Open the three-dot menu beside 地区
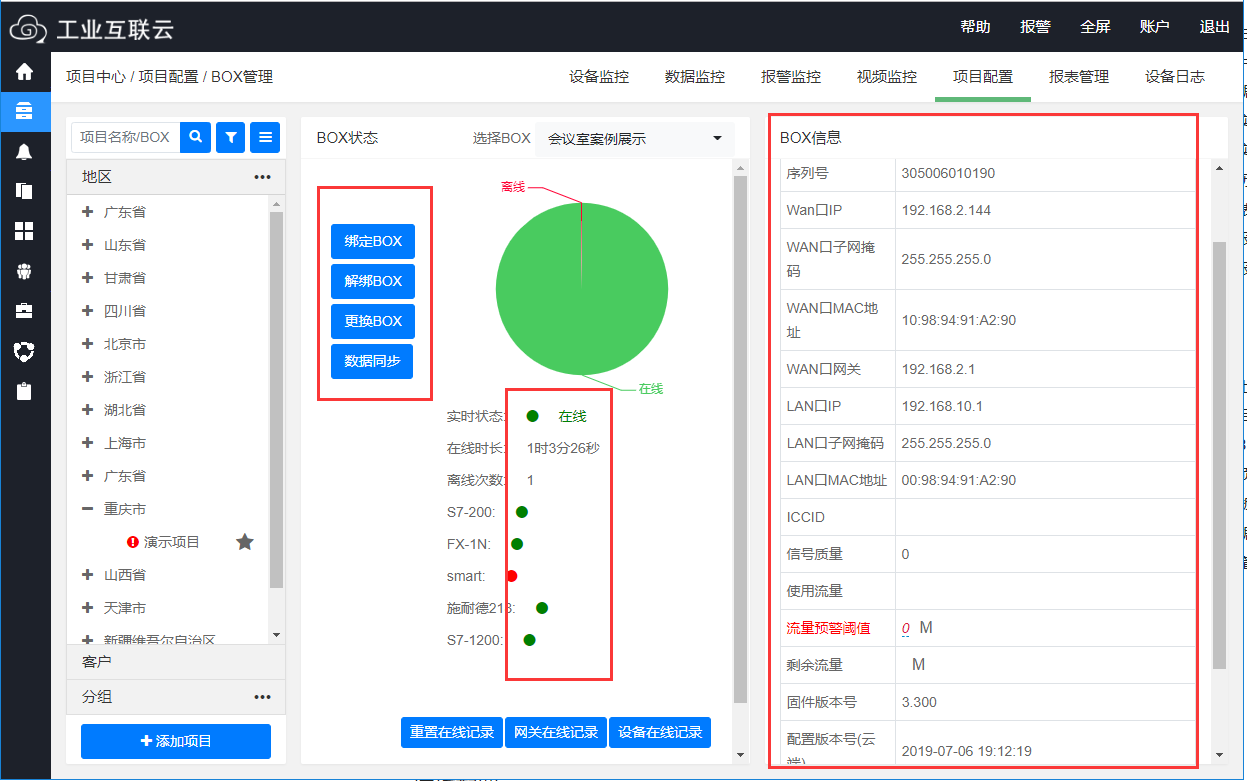 tap(263, 177)
